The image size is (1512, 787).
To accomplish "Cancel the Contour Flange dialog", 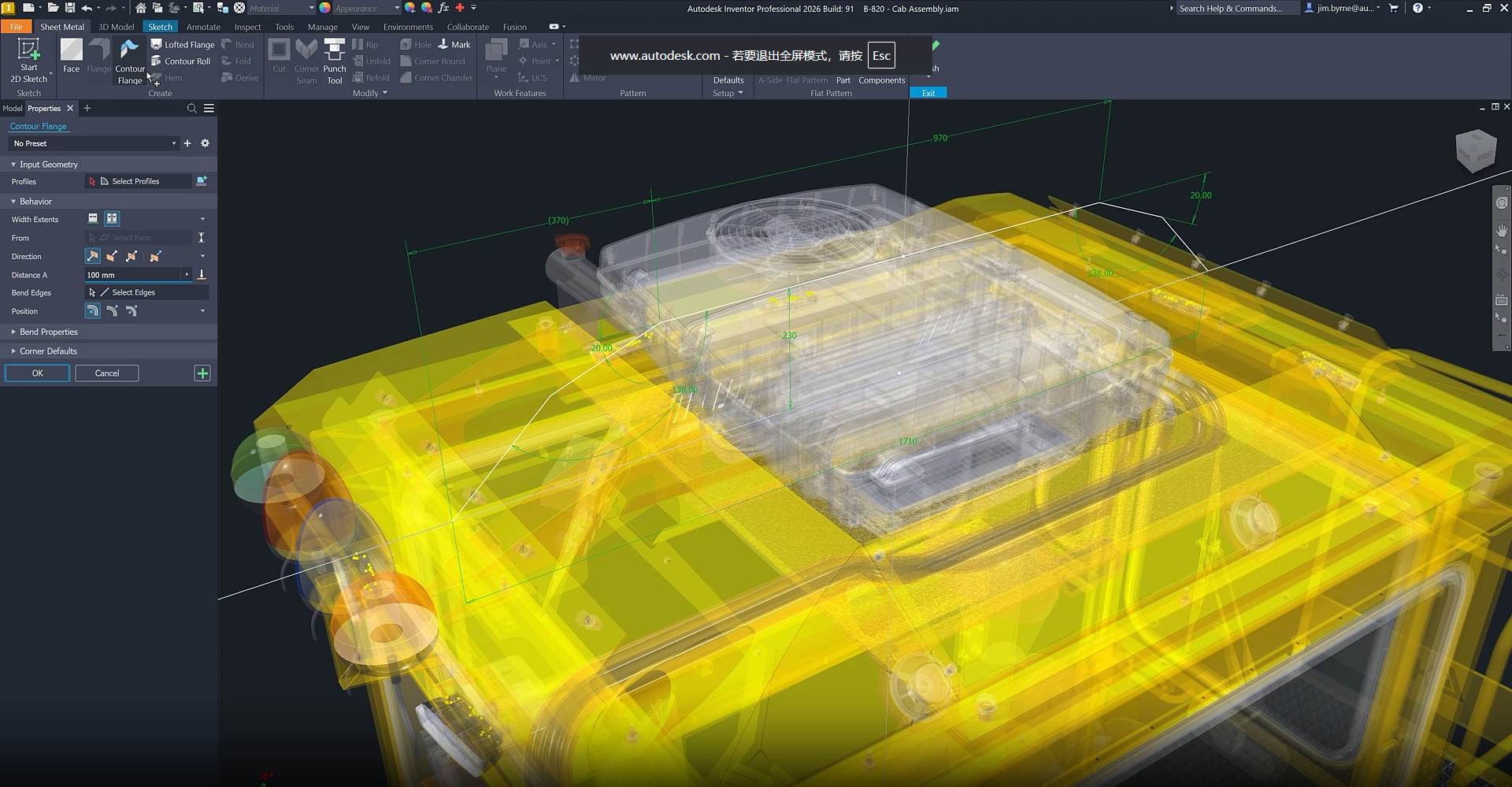I will [107, 373].
